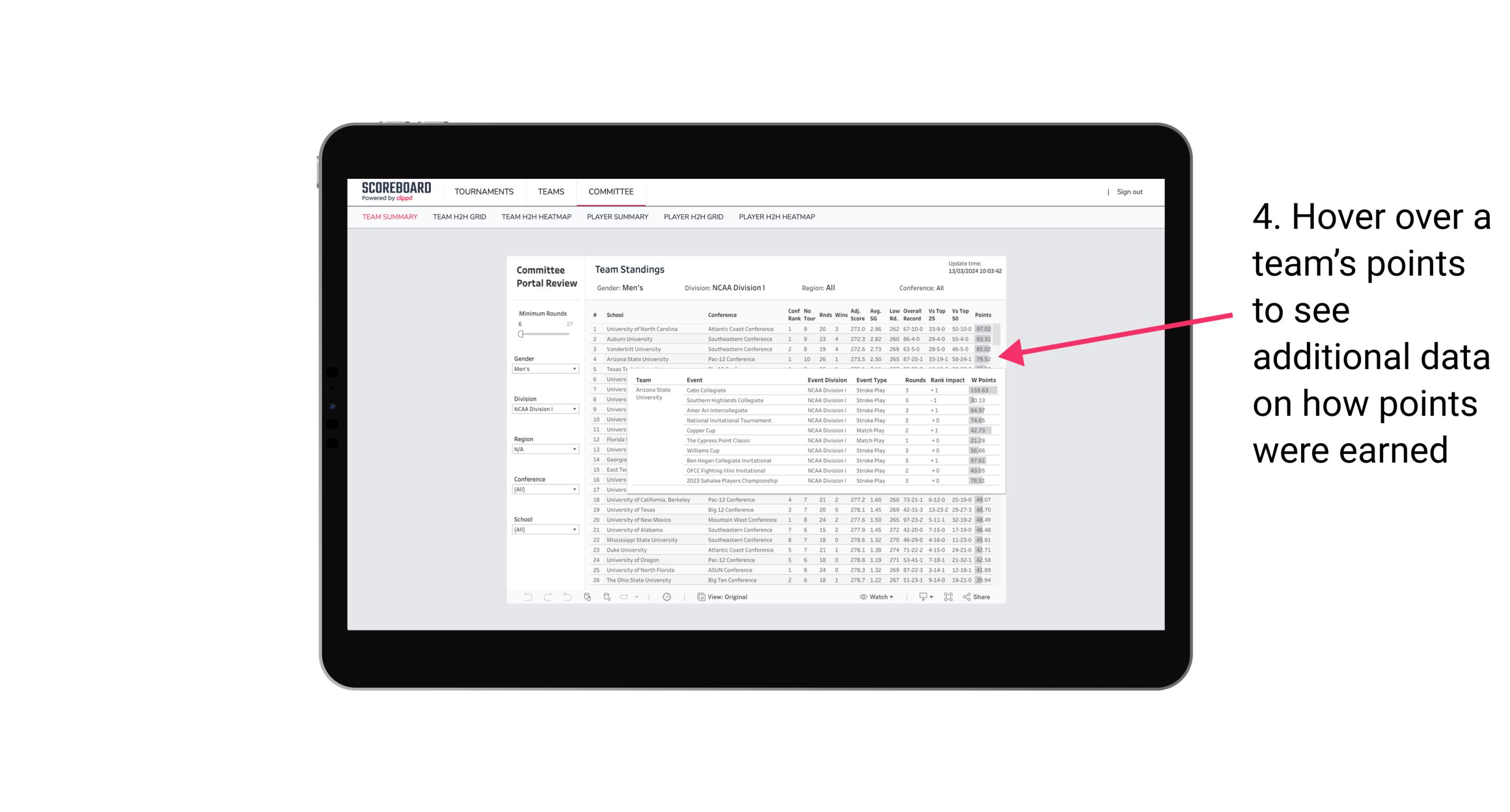Click the clock/update time icon

[x=666, y=597]
